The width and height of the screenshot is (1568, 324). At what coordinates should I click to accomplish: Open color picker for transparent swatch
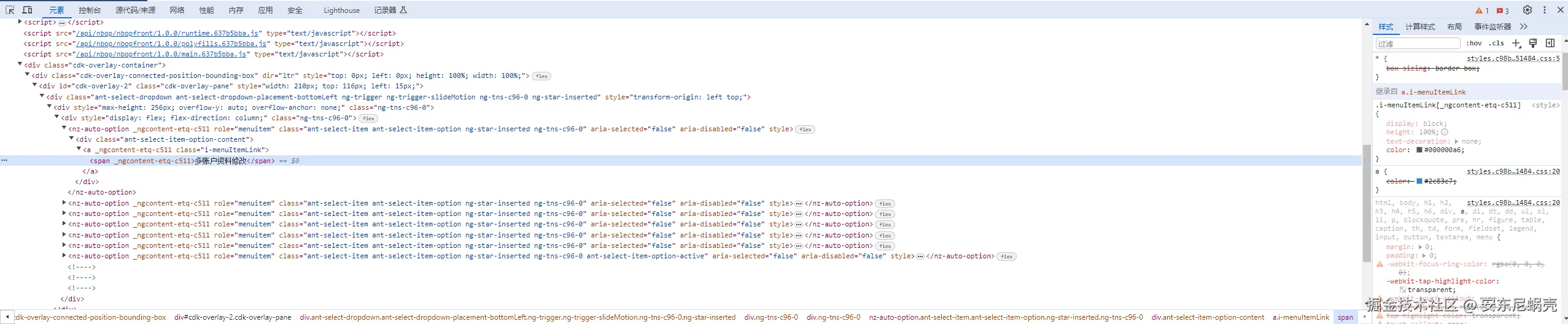(x=1403, y=290)
